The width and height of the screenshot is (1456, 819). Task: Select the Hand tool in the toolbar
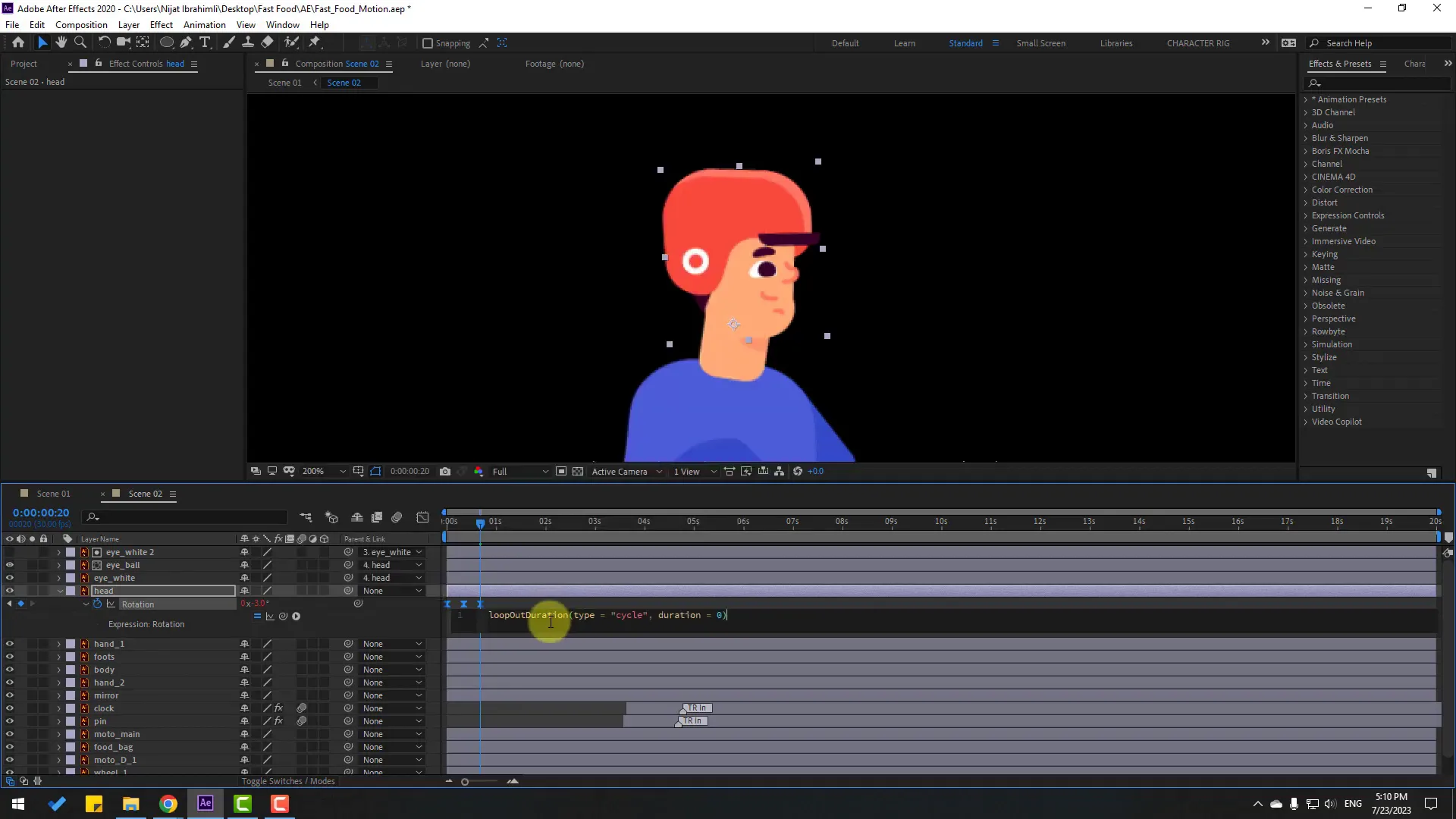tap(61, 42)
